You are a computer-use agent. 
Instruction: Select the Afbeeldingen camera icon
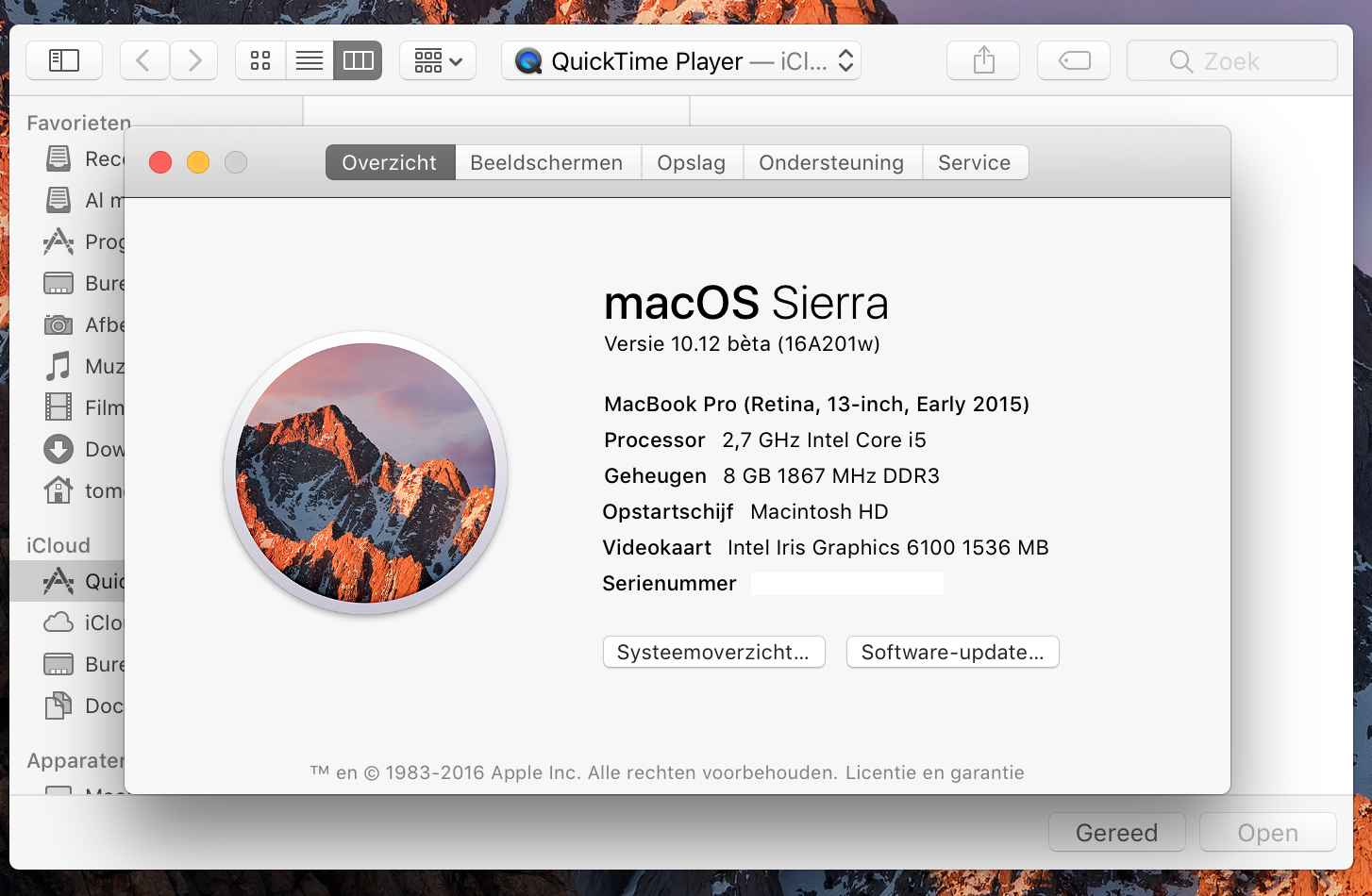[59, 324]
